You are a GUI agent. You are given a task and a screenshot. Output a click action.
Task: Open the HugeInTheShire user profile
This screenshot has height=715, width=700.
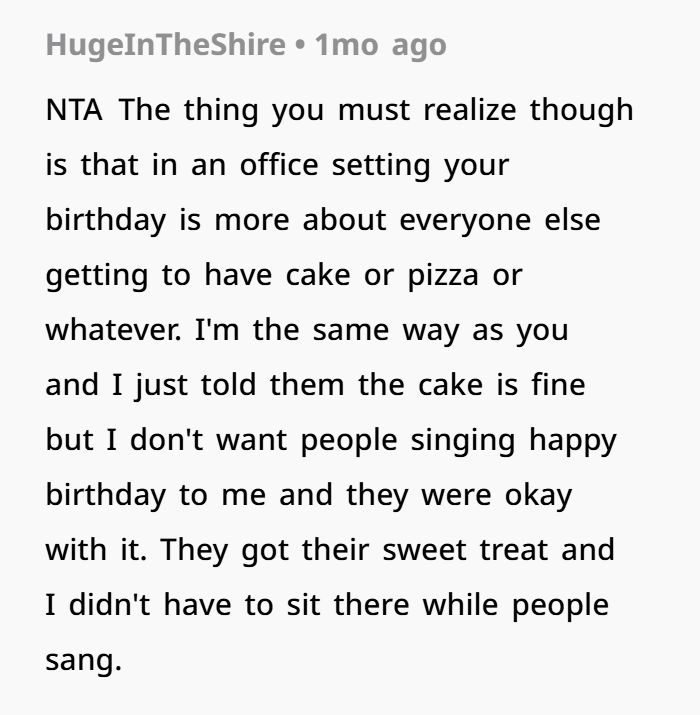tap(166, 46)
